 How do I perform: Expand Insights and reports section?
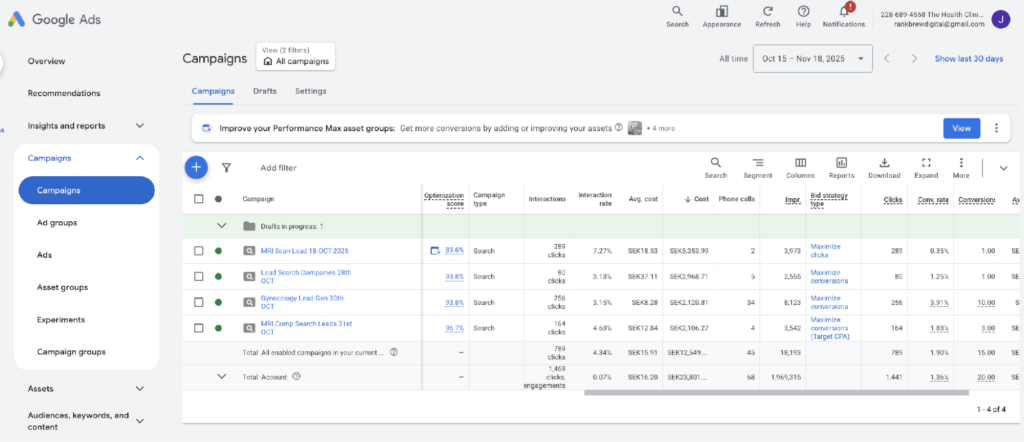coord(139,125)
